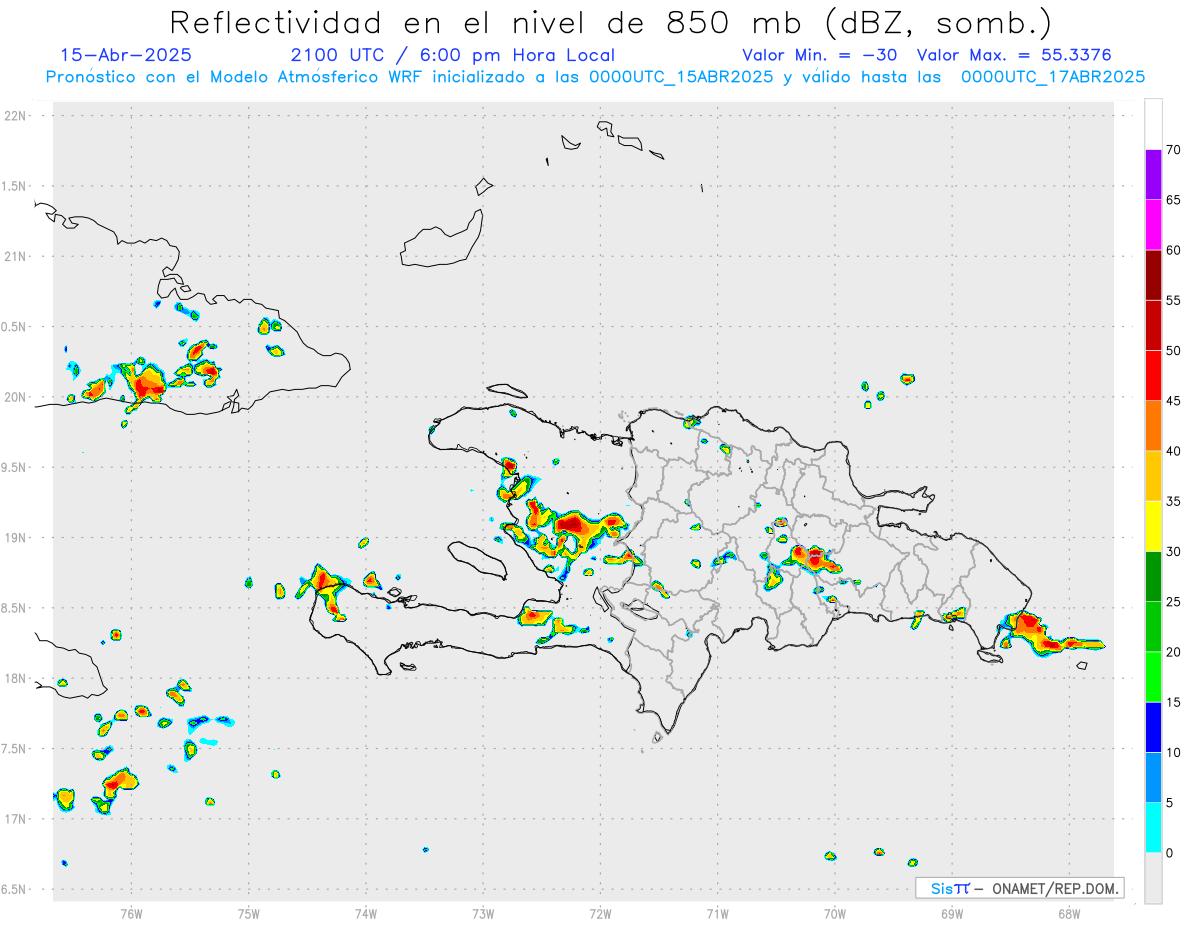This screenshot has width=1200, height=927.
Task: Click the '17N' latitude axis label
Action: click(17, 819)
